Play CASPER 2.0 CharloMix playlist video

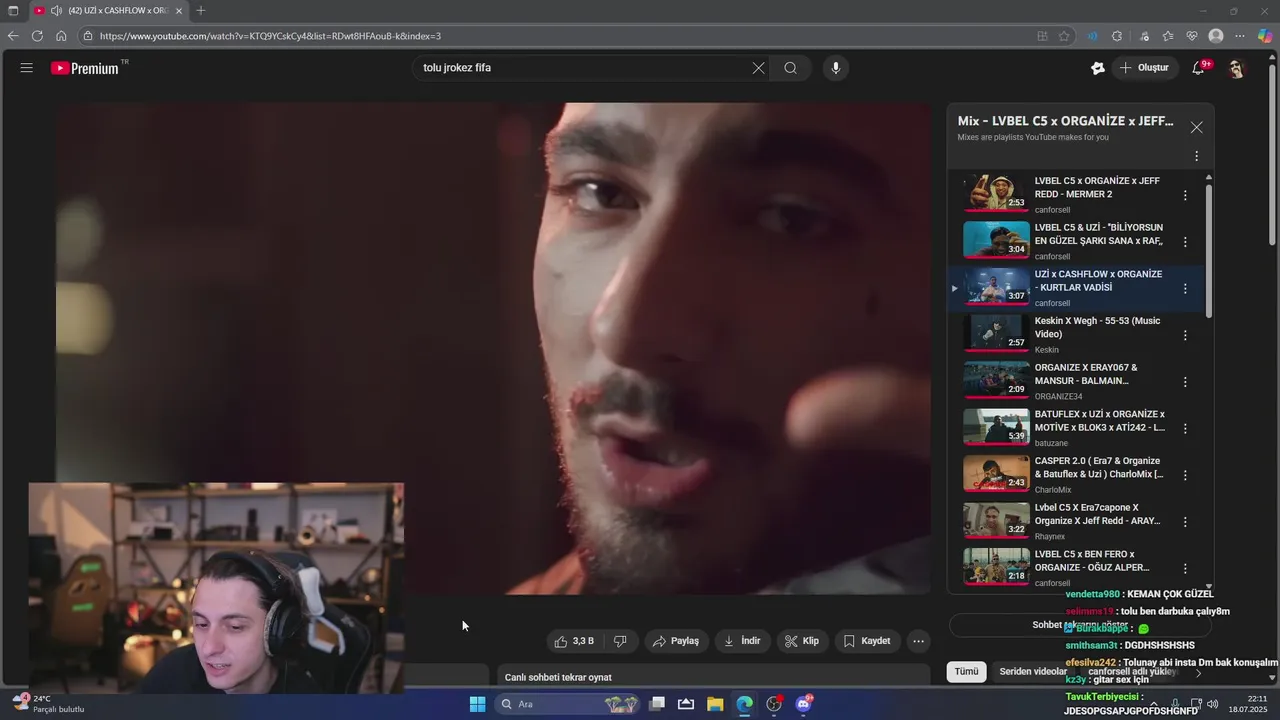point(1075,475)
